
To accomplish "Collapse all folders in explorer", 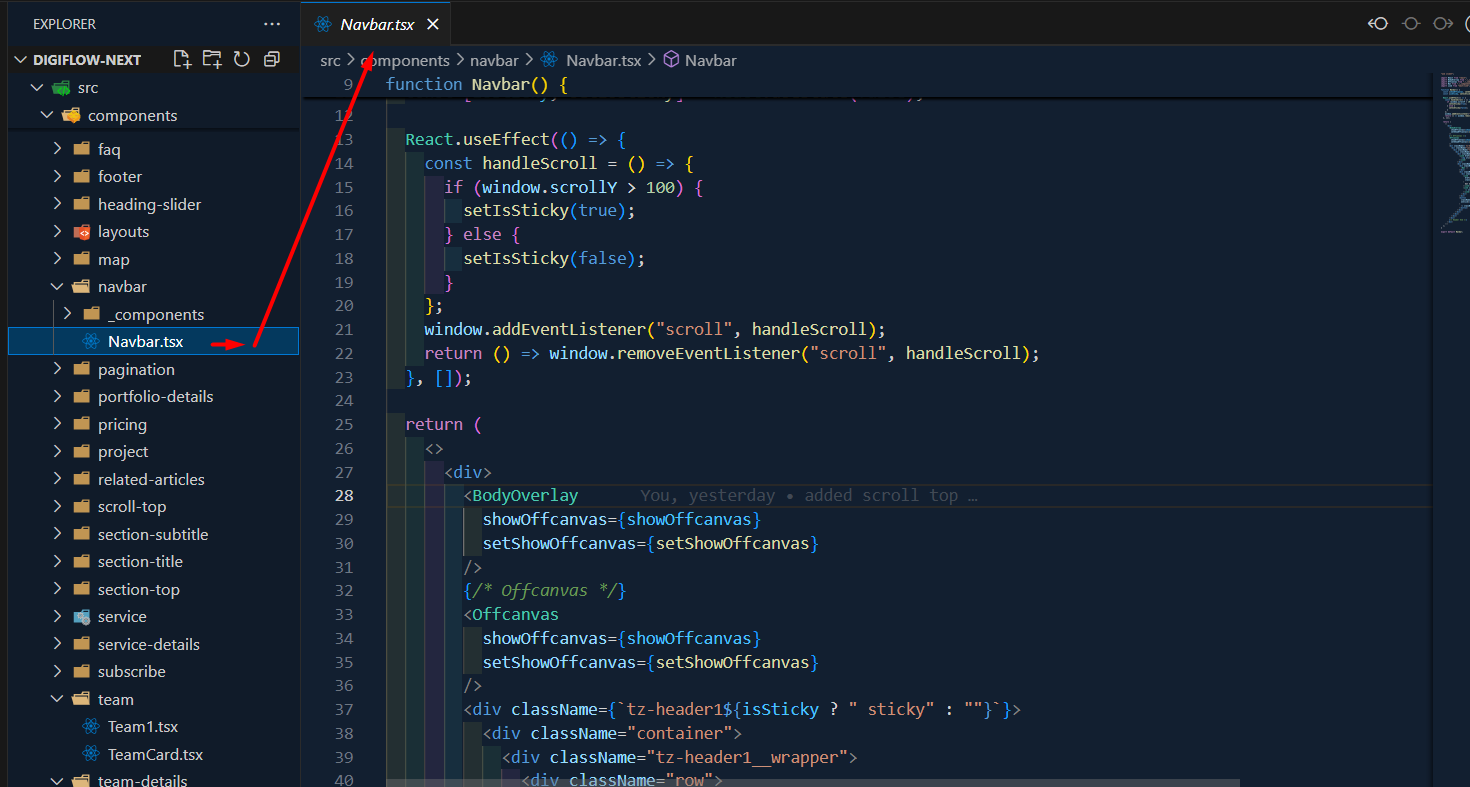I will tap(271, 59).
